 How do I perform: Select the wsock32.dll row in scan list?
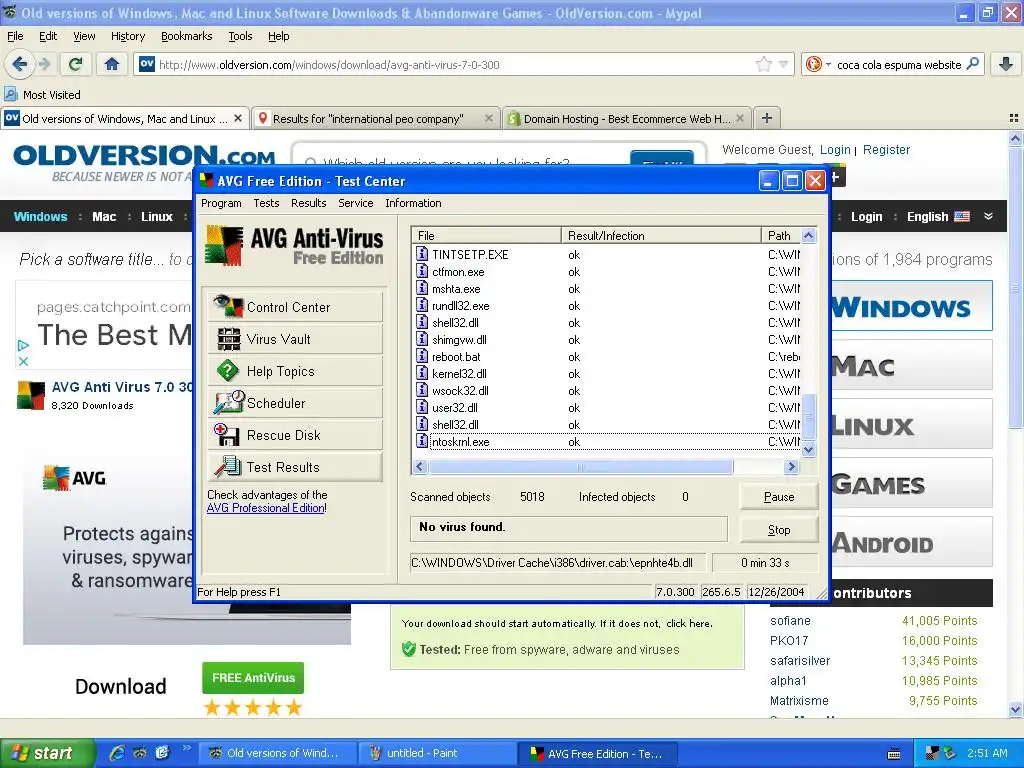[x=607, y=391]
